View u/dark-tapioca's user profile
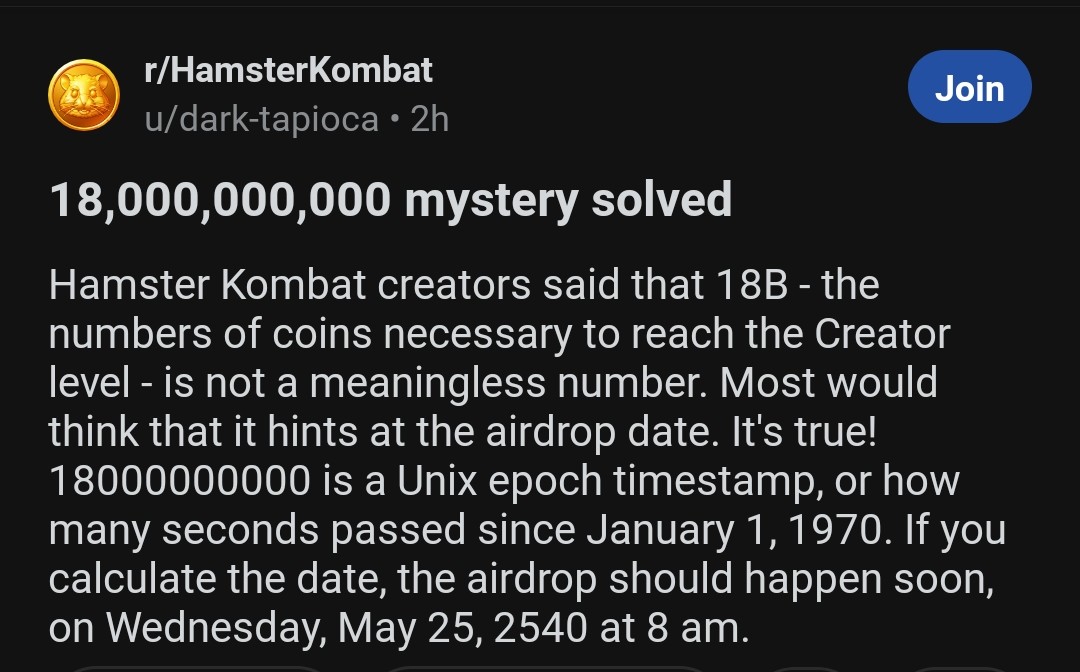 point(262,119)
